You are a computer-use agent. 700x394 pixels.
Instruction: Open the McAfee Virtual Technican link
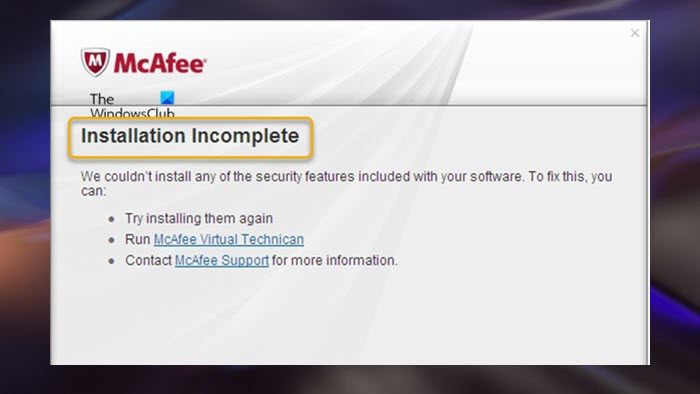(229, 240)
